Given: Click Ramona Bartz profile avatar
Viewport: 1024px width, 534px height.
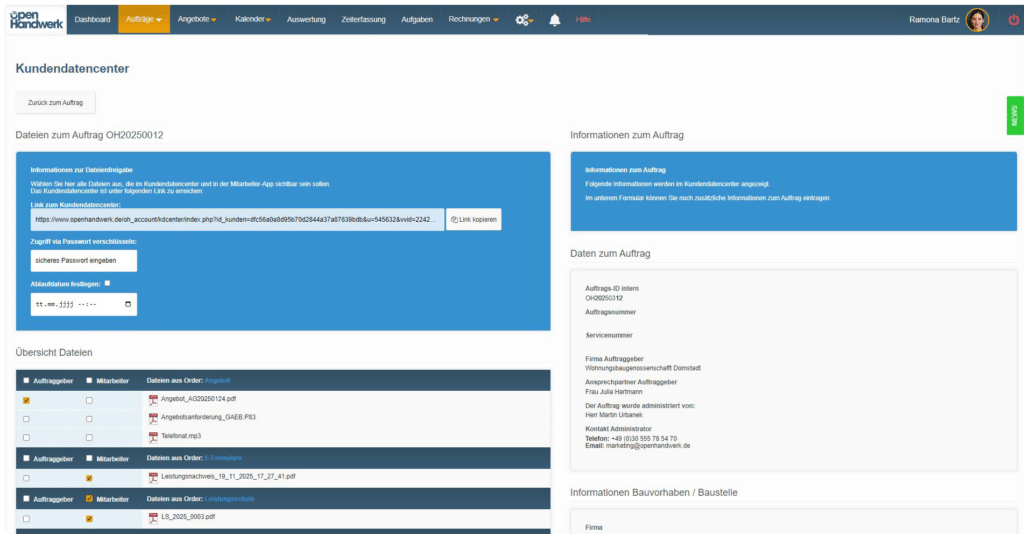Looking at the screenshot, I should coord(977,19).
